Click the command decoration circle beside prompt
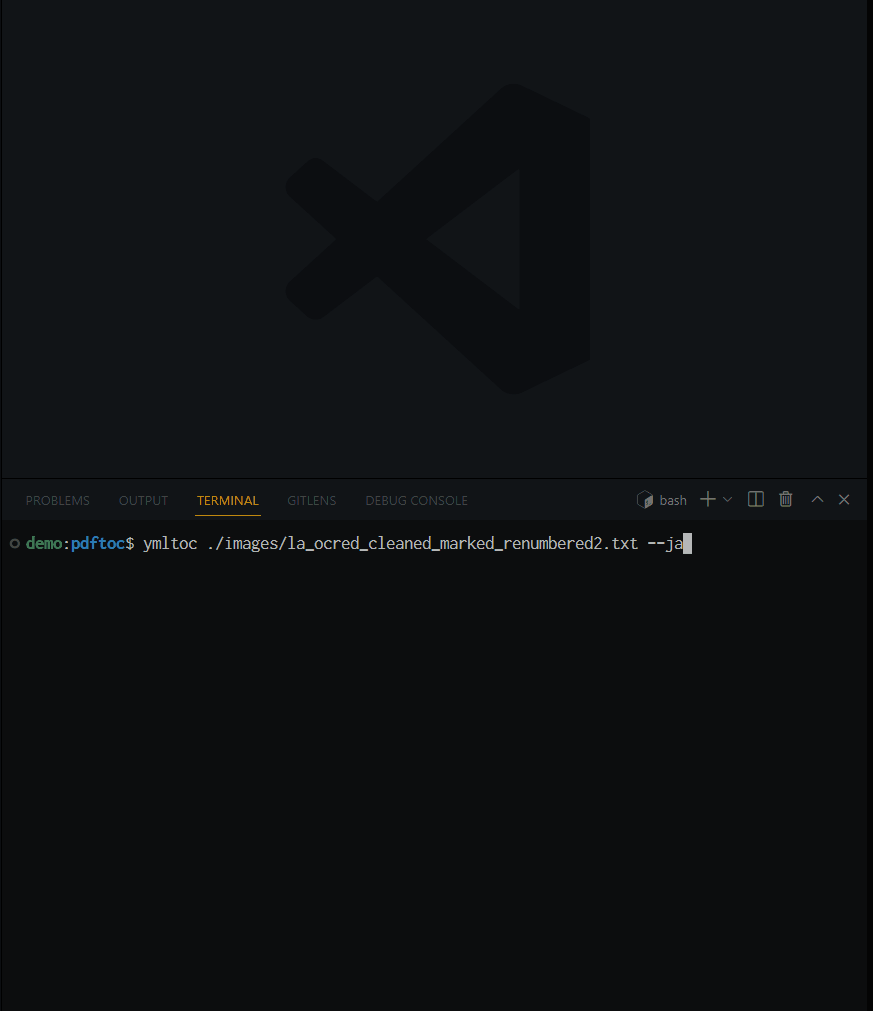This screenshot has width=873, height=1011. (x=15, y=544)
